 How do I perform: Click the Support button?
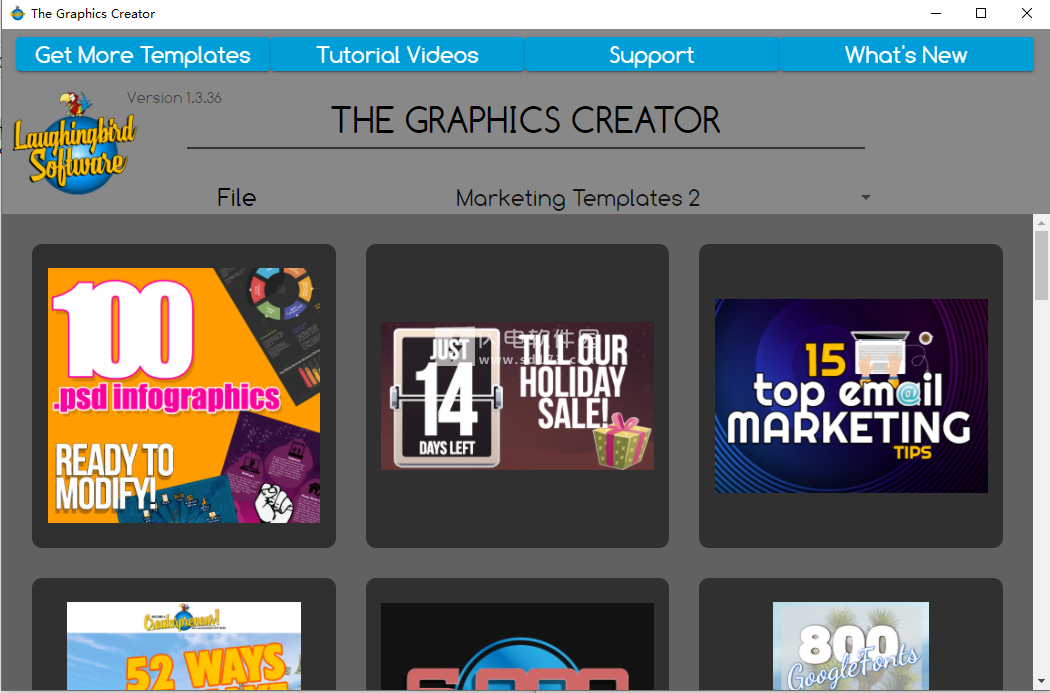(652, 54)
